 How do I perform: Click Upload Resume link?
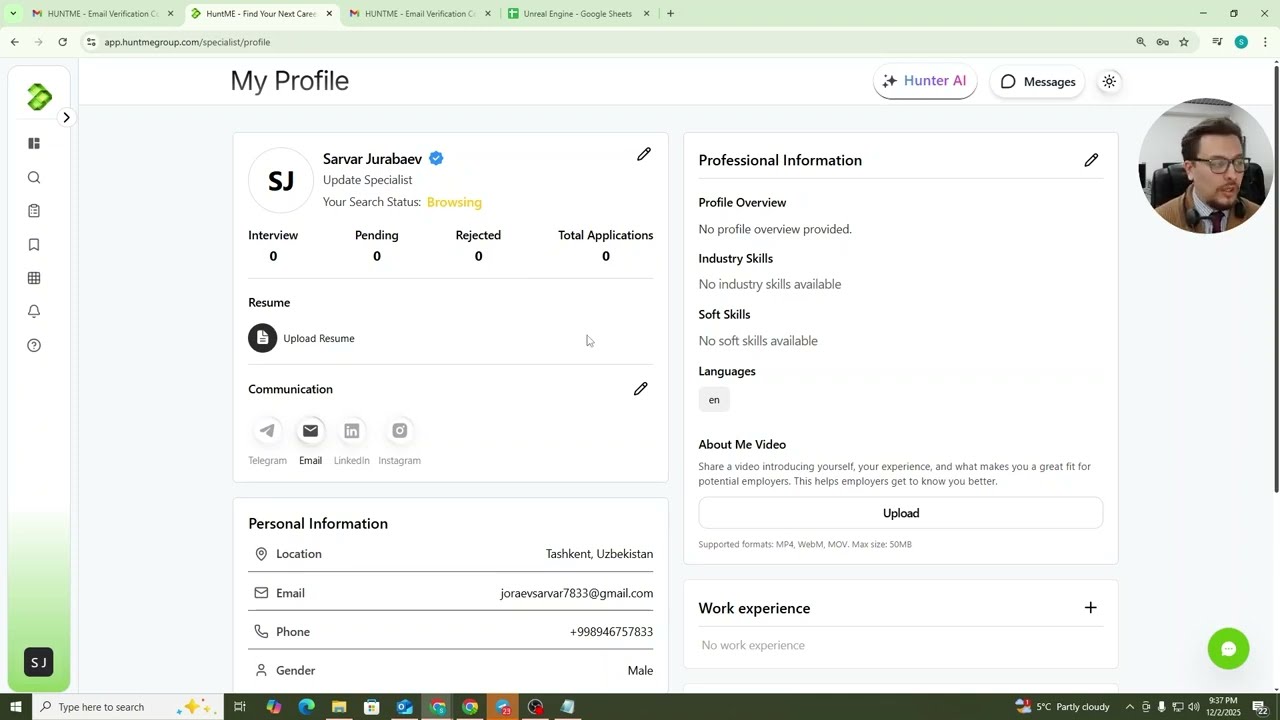(319, 338)
